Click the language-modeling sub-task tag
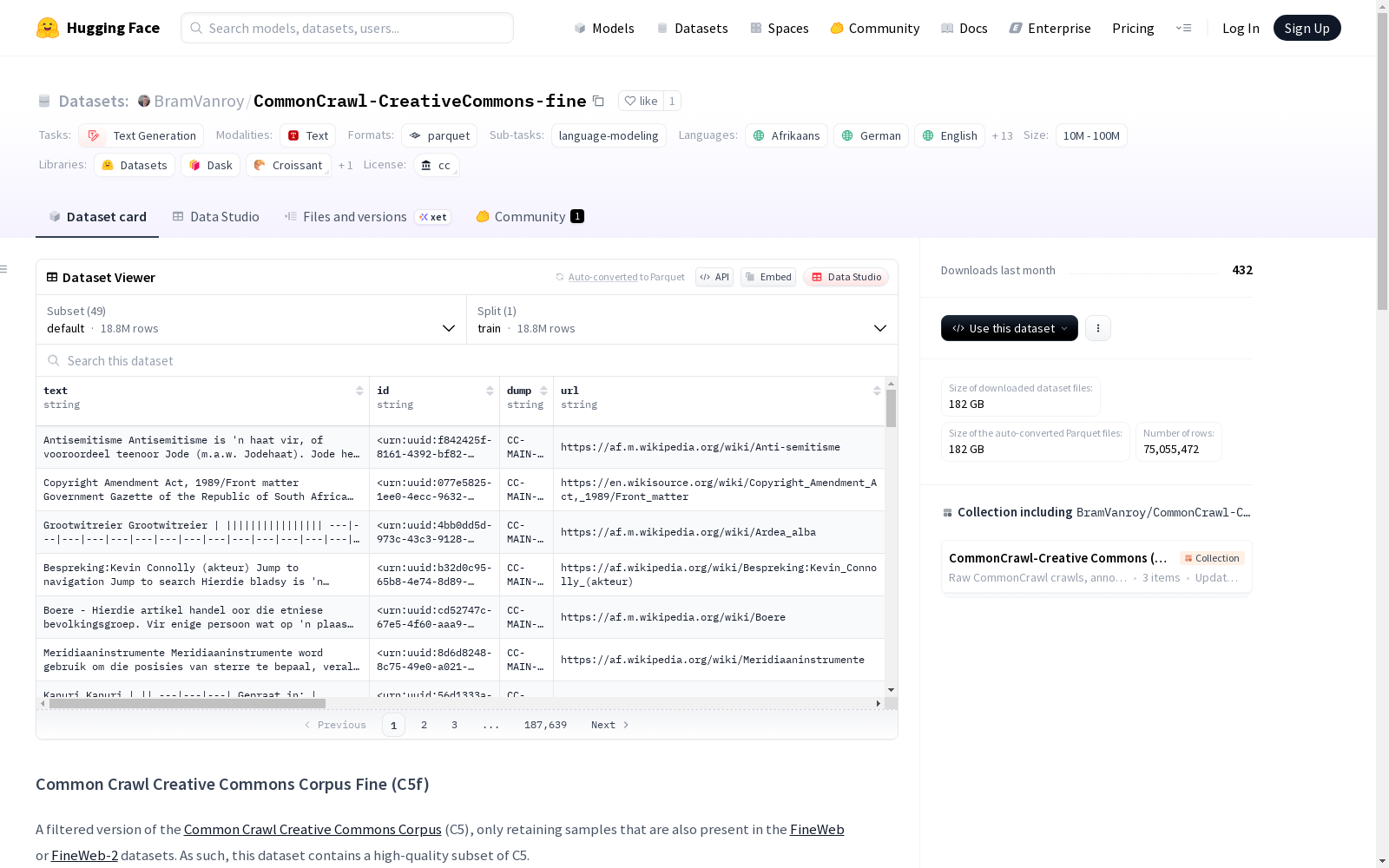The image size is (1389, 868). 609,135
